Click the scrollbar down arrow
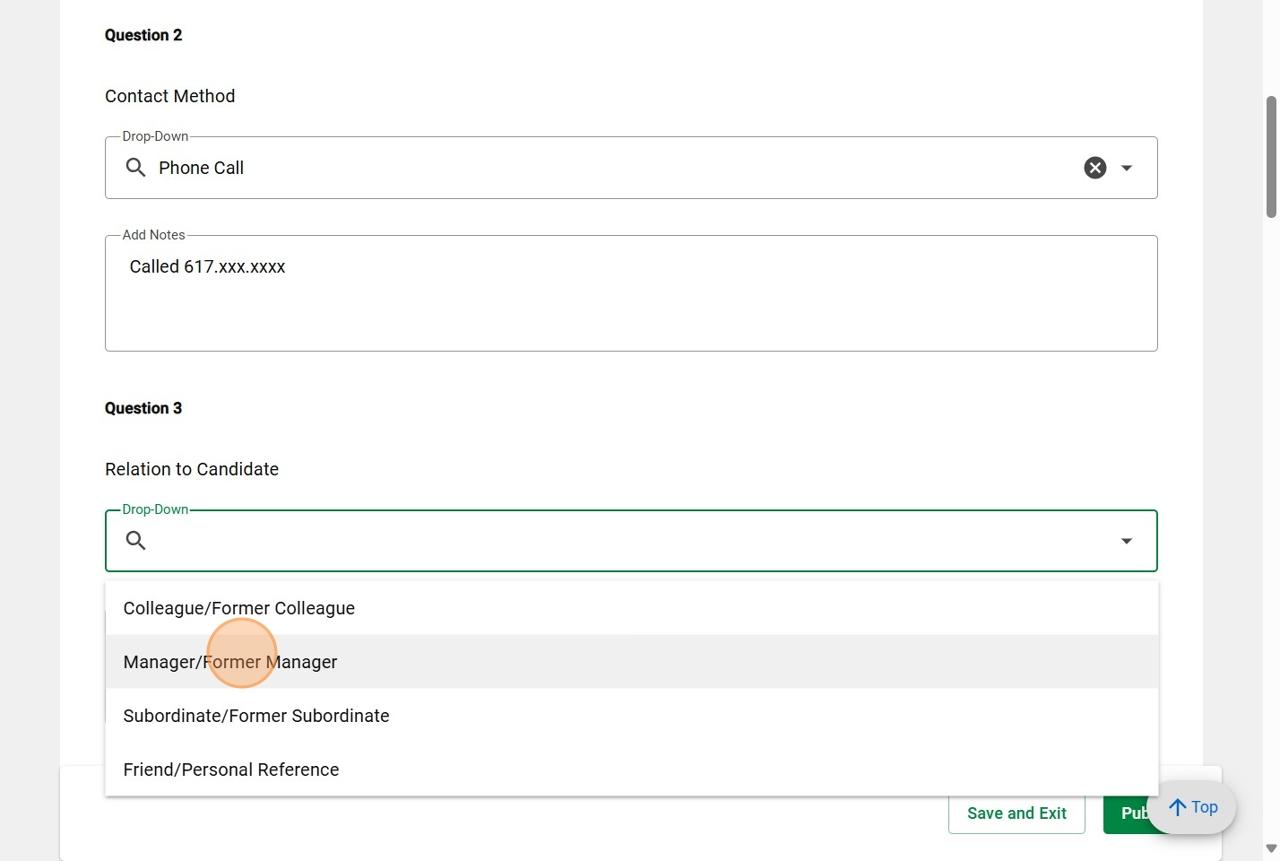Screen dimensions: 1280x861 [x=1271, y=849]
